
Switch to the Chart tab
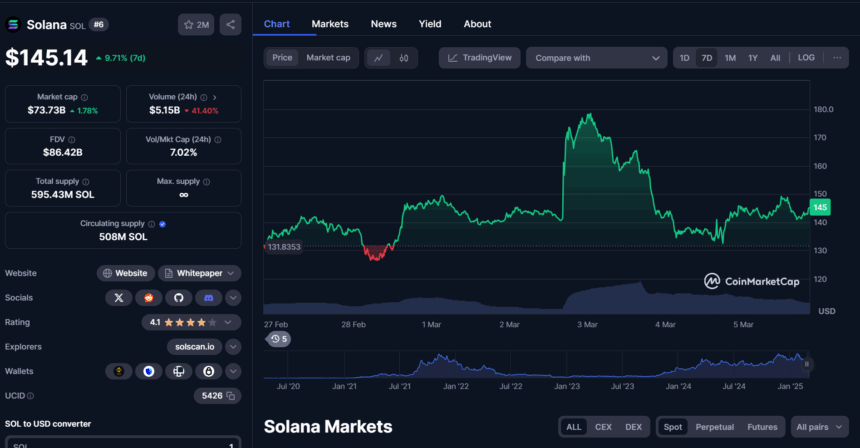(x=276, y=24)
